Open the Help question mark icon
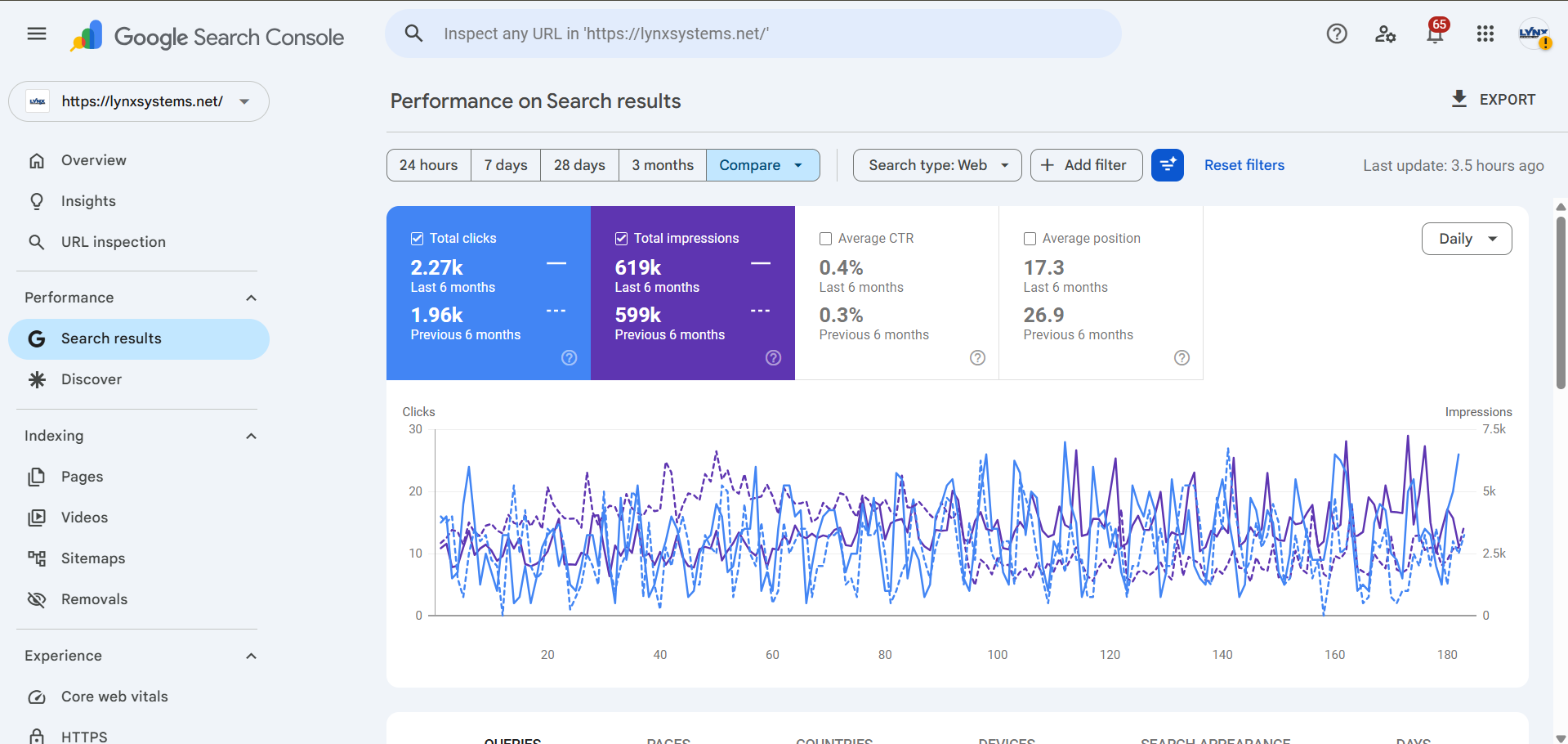Image resolution: width=1568 pixels, height=744 pixels. tap(1337, 34)
